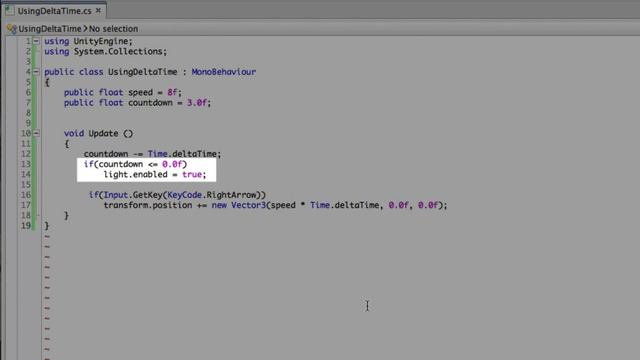Close the UsingDeltaTime.cs tab
Viewport: 640px width, 360px height.
pos(98,11)
